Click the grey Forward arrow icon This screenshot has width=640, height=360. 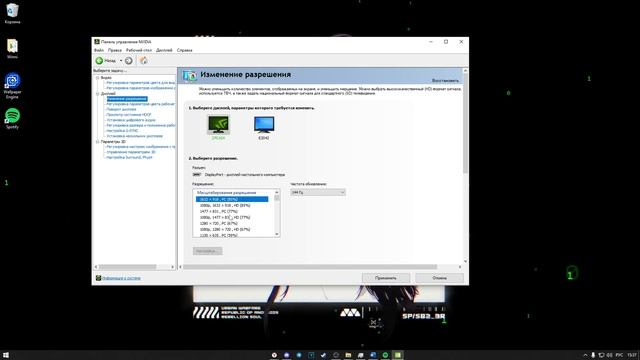(x=129, y=60)
